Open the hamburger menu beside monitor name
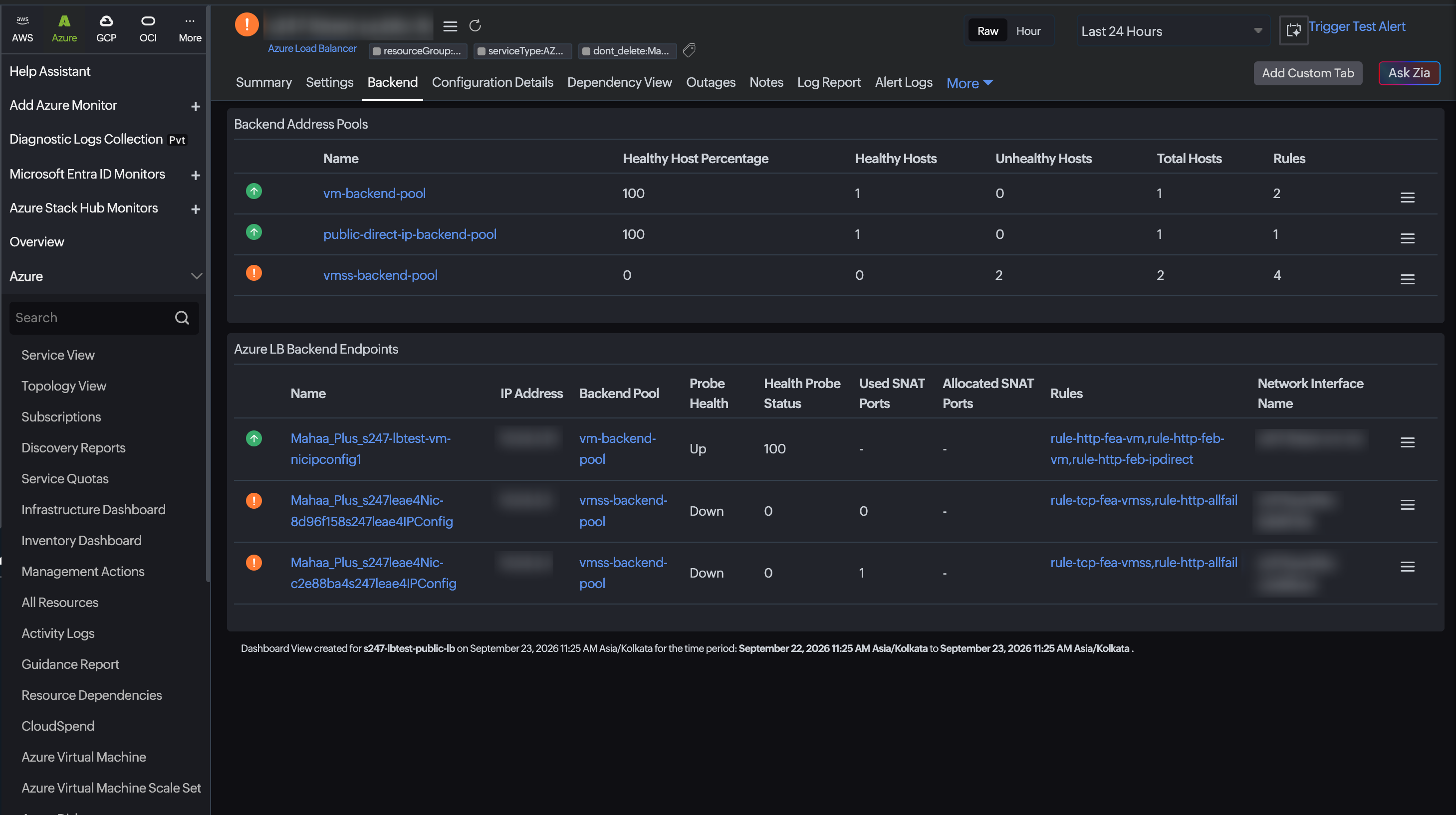The height and width of the screenshot is (815, 1456). coord(450,26)
